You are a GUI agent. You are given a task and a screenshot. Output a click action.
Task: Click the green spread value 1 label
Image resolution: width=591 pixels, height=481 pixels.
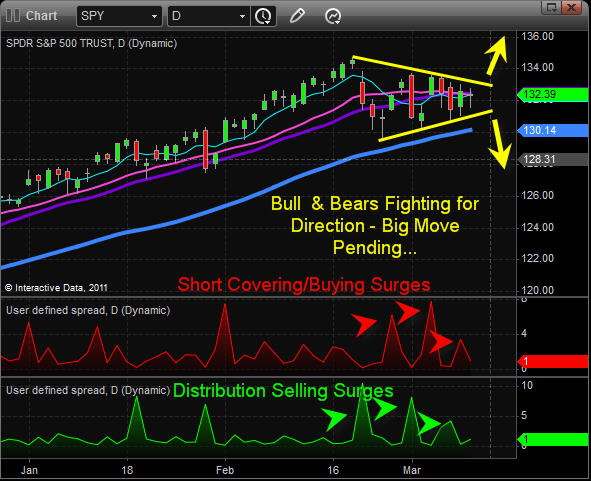(x=553, y=440)
